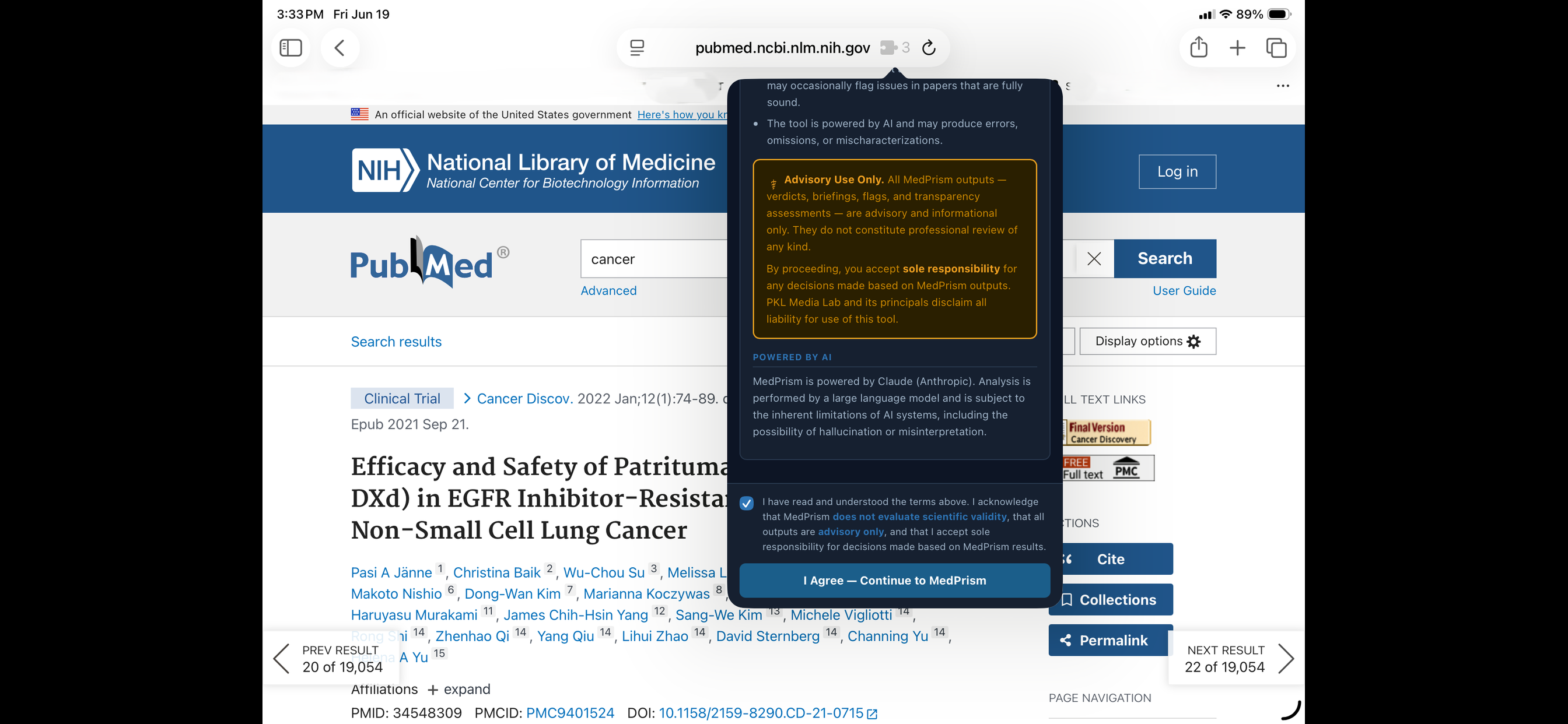Click the POWERED BY AI heading
The height and width of the screenshot is (724, 1568).
click(792, 357)
